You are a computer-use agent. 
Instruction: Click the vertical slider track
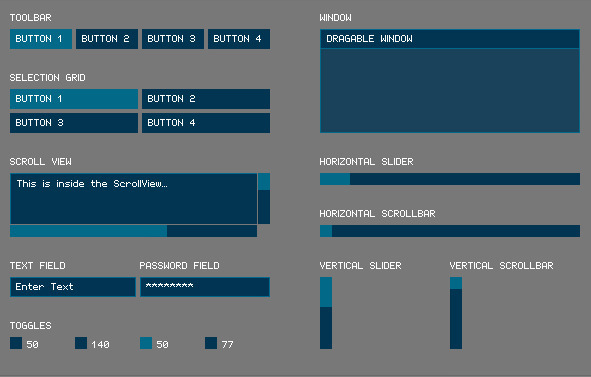pyautogui.click(x=326, y=313)
